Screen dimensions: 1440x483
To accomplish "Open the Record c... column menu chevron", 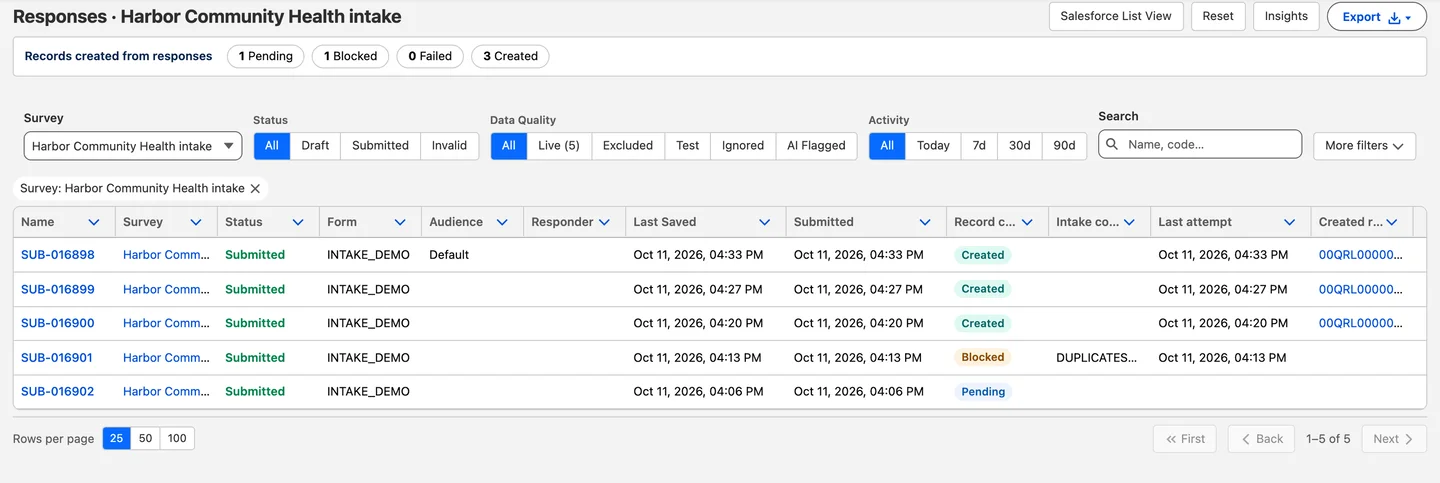I will tap(1027, 222).
